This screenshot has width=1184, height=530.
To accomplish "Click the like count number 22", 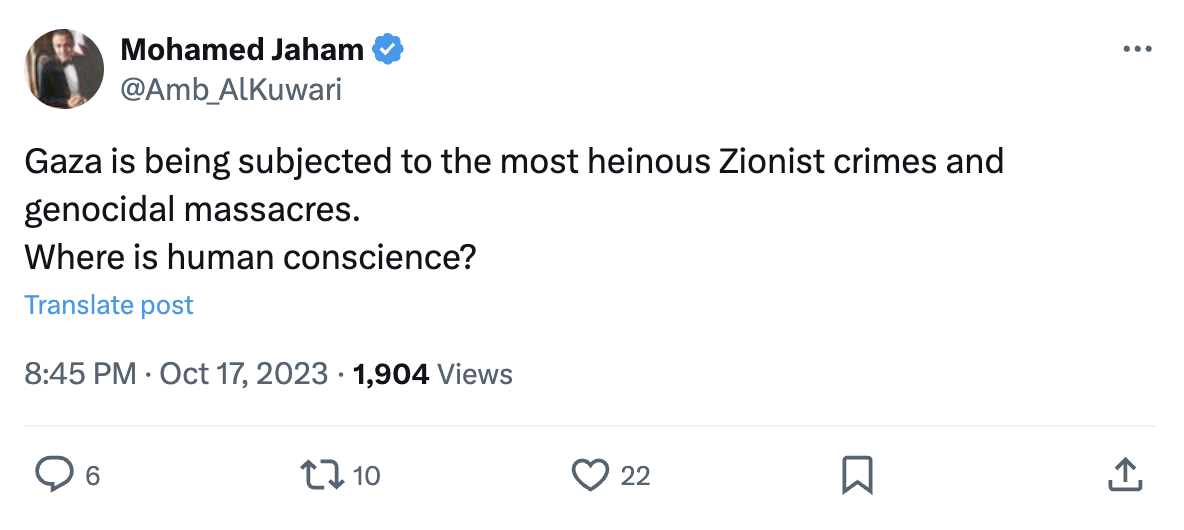I will click(x=635, y=476).
